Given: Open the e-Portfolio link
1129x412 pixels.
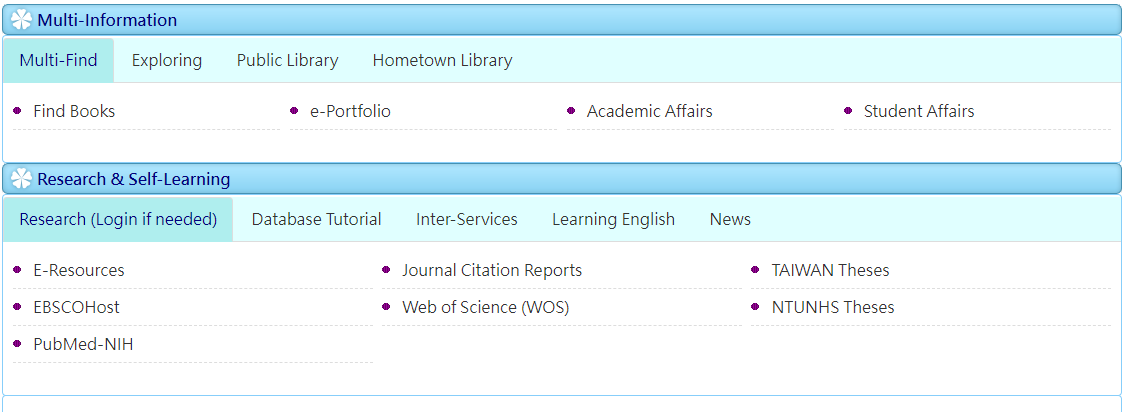Looking at the screenshot, I should 351,112.
